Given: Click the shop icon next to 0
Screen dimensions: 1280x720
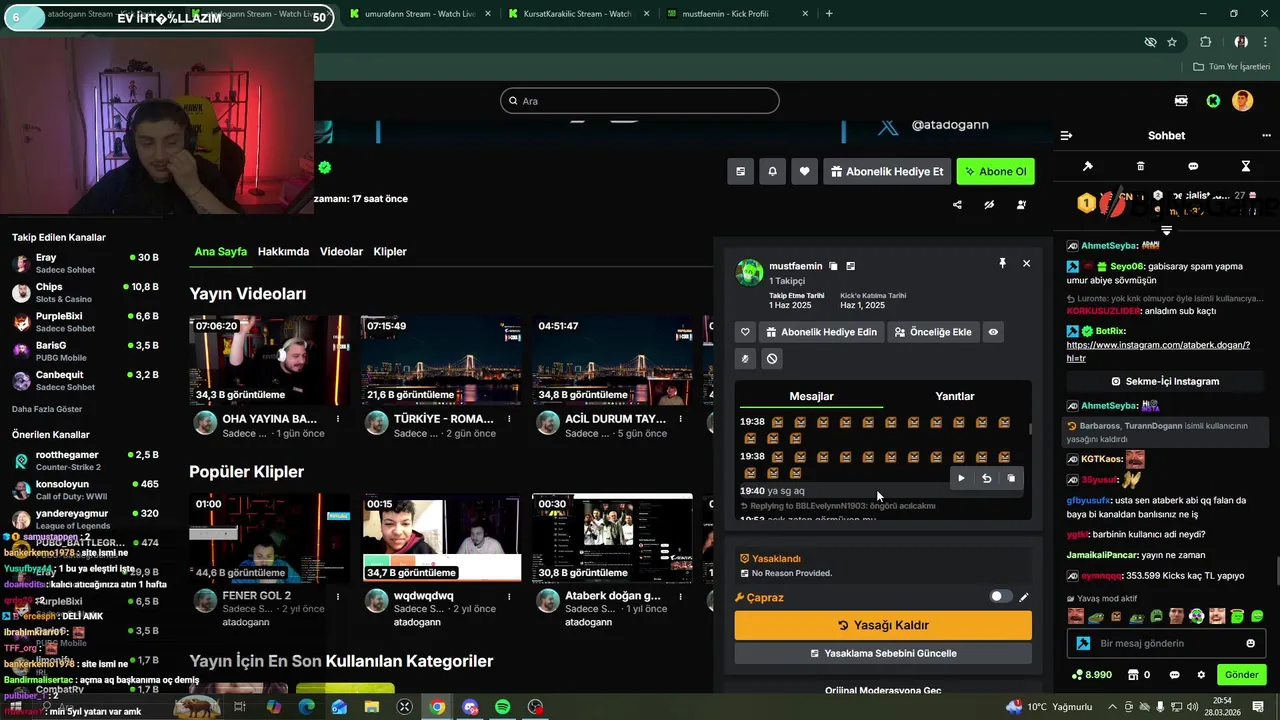Looking at the screenshot, I should [1132, 675].
